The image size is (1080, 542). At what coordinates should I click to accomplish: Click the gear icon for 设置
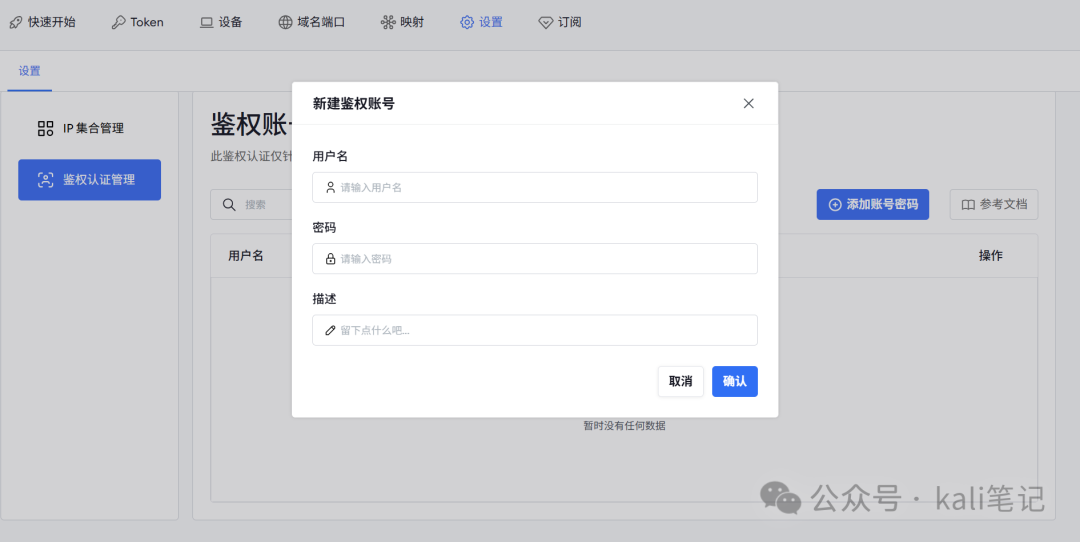(467, 22)
